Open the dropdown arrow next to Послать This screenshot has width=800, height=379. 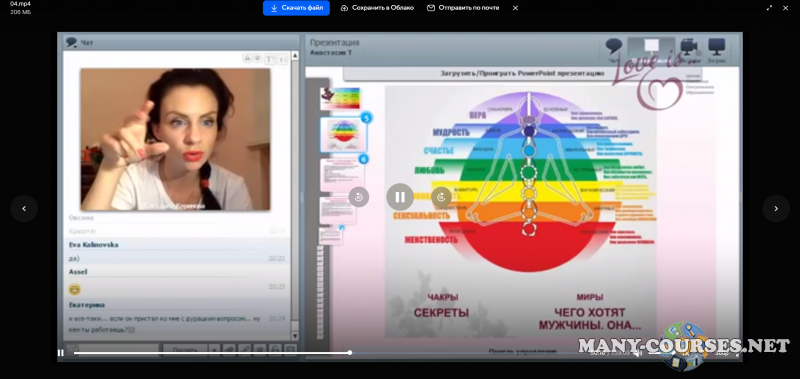[x=214, y=350]
